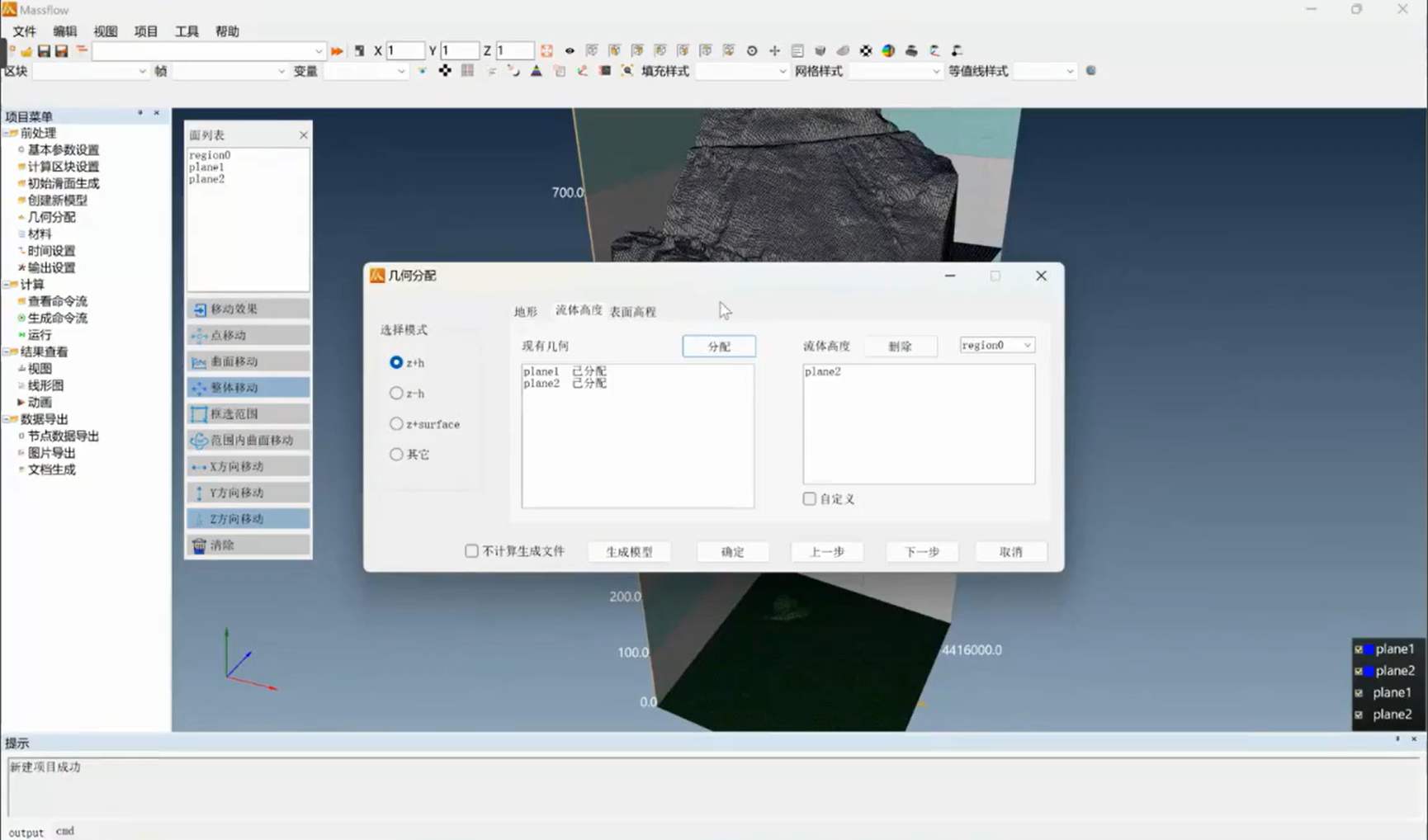
Task: Select 曲面移动 tool
Action: [248, 361]
